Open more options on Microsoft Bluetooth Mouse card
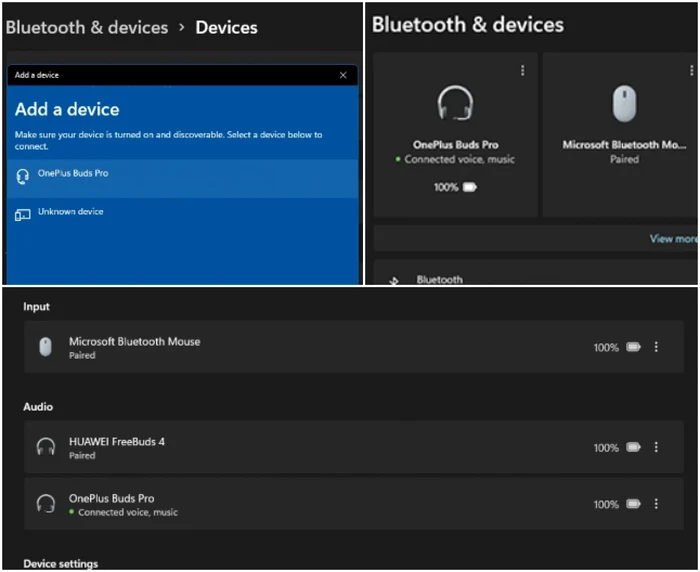The width and height of the screenshot is (700, 572). click(691, 70)
